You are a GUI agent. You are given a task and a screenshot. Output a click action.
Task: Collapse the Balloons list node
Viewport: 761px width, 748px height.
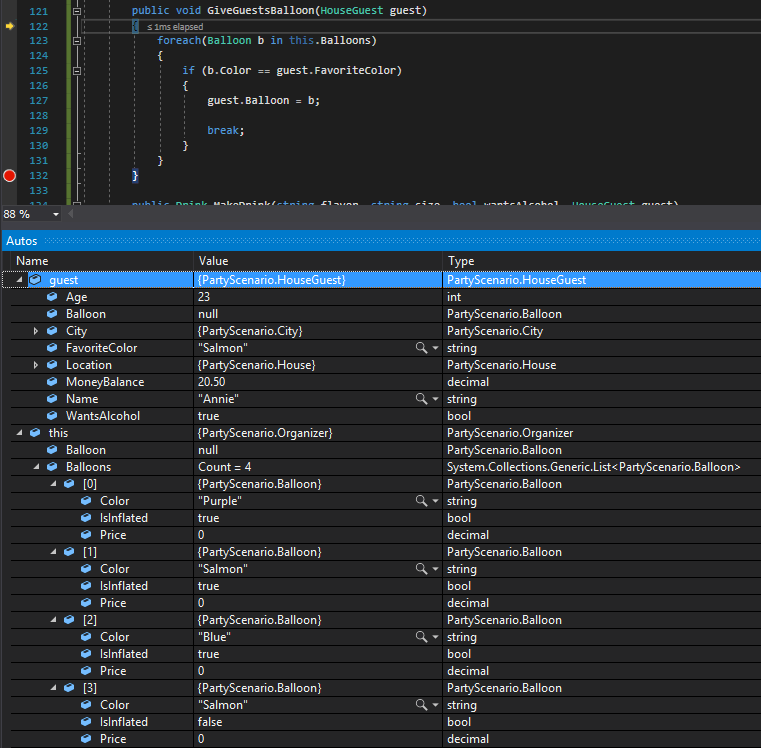36,467
